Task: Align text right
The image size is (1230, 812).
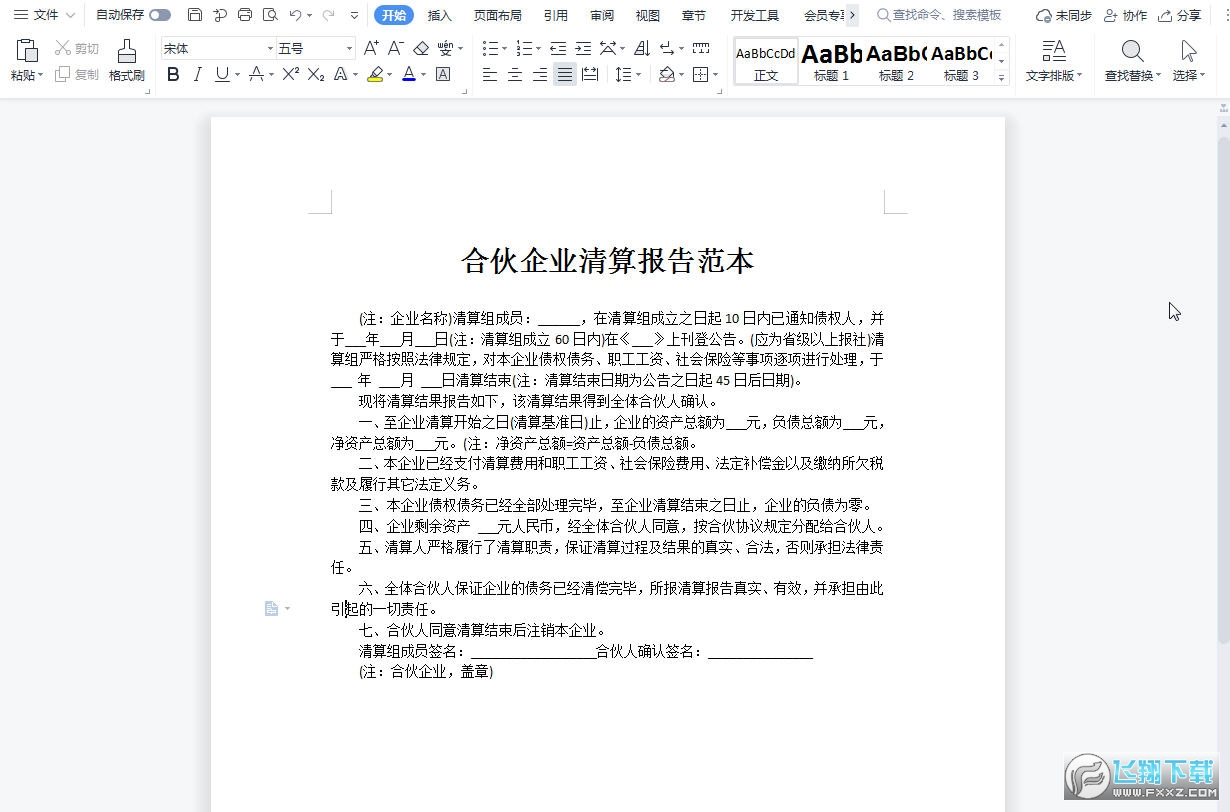Action: (540, 75)
